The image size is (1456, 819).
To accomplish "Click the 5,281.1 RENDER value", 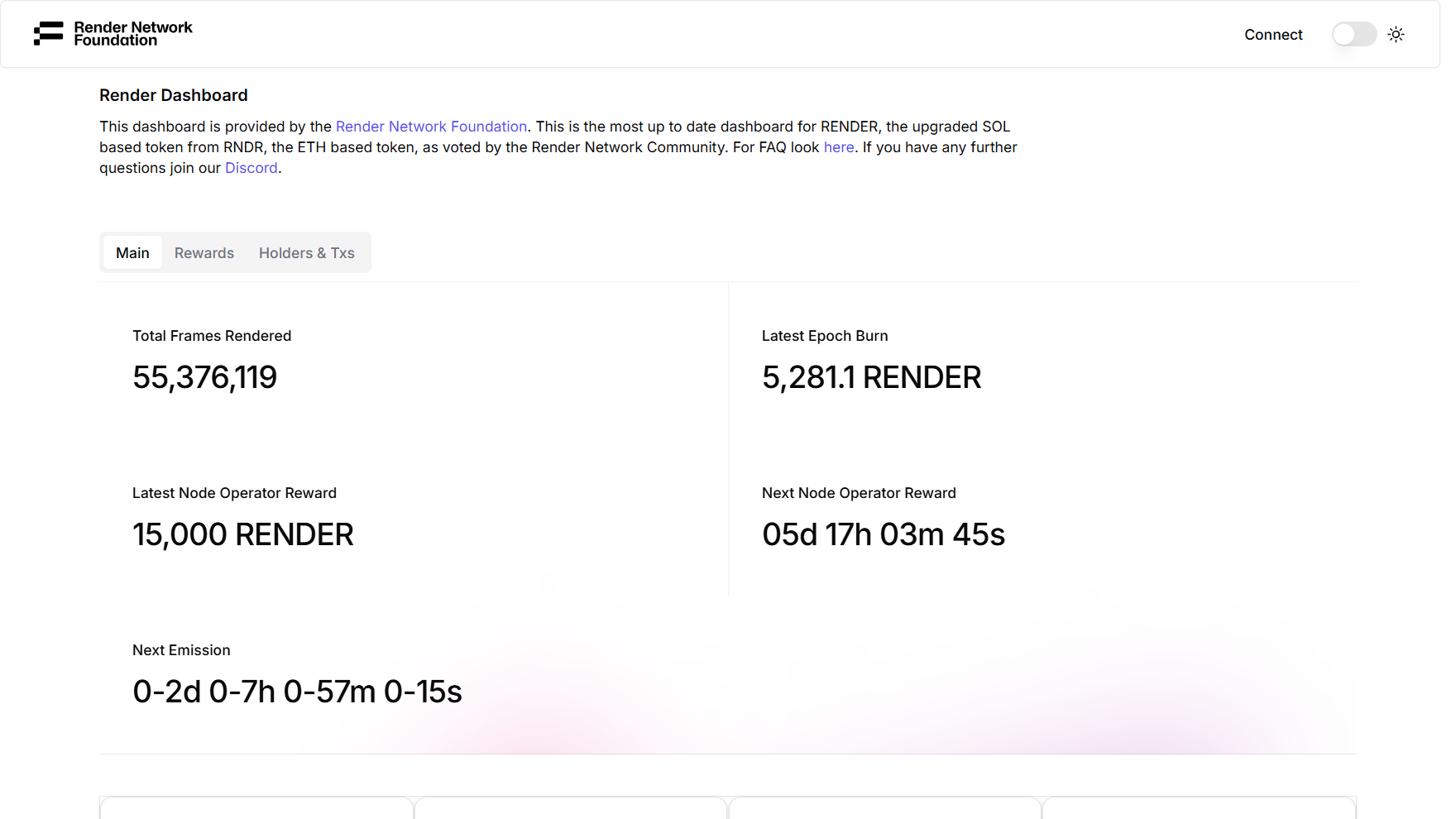I will (x=872, y=377).
